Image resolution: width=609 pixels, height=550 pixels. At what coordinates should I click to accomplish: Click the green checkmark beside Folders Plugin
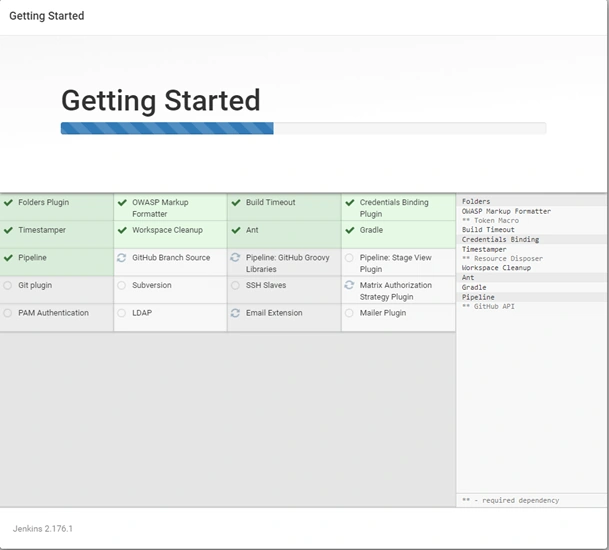tap(8, 202)
